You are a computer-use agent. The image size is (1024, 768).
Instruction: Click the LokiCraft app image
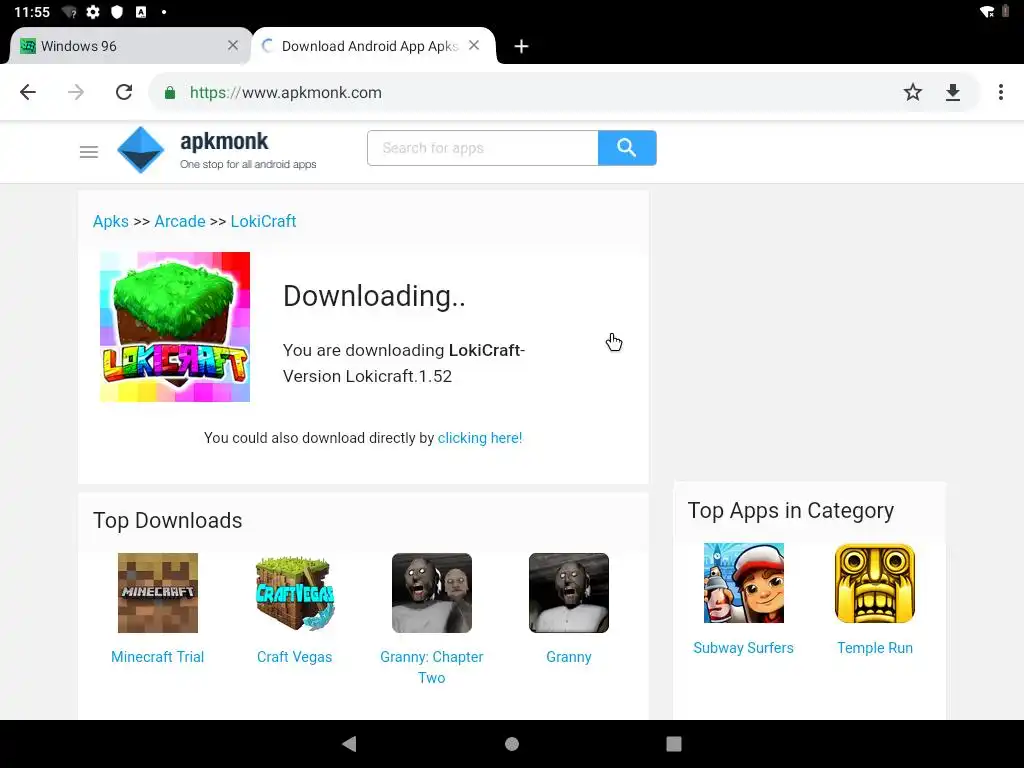(x=175, y=327)
